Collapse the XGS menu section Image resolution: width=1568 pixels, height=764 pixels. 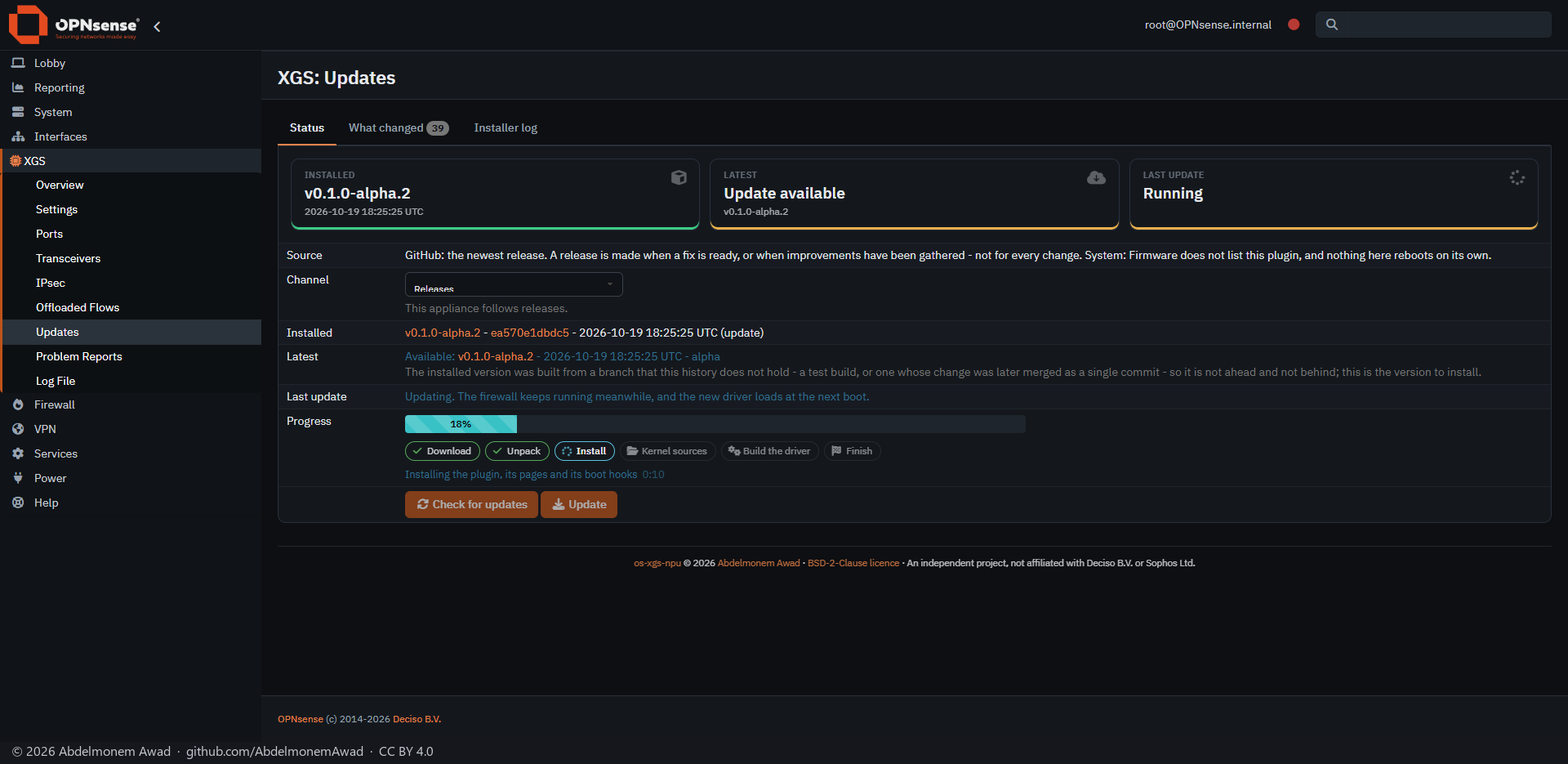(x=131, y=161)
